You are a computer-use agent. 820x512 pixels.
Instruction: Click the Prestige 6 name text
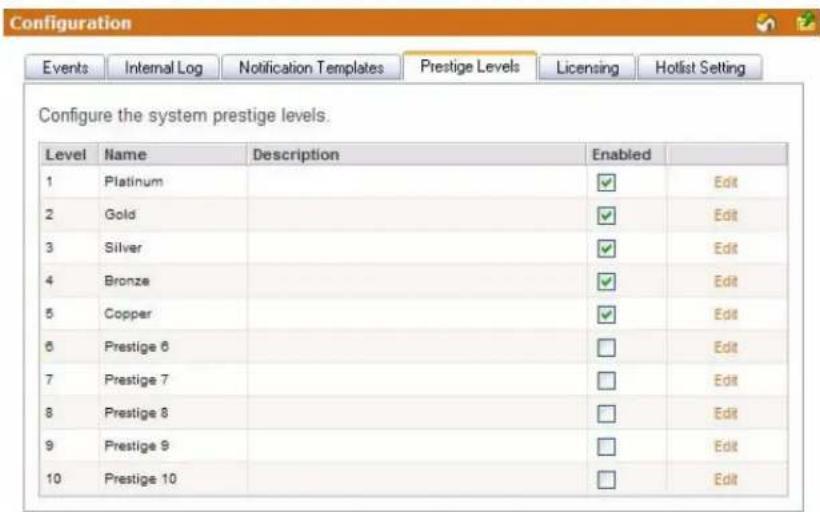(136, 347)
